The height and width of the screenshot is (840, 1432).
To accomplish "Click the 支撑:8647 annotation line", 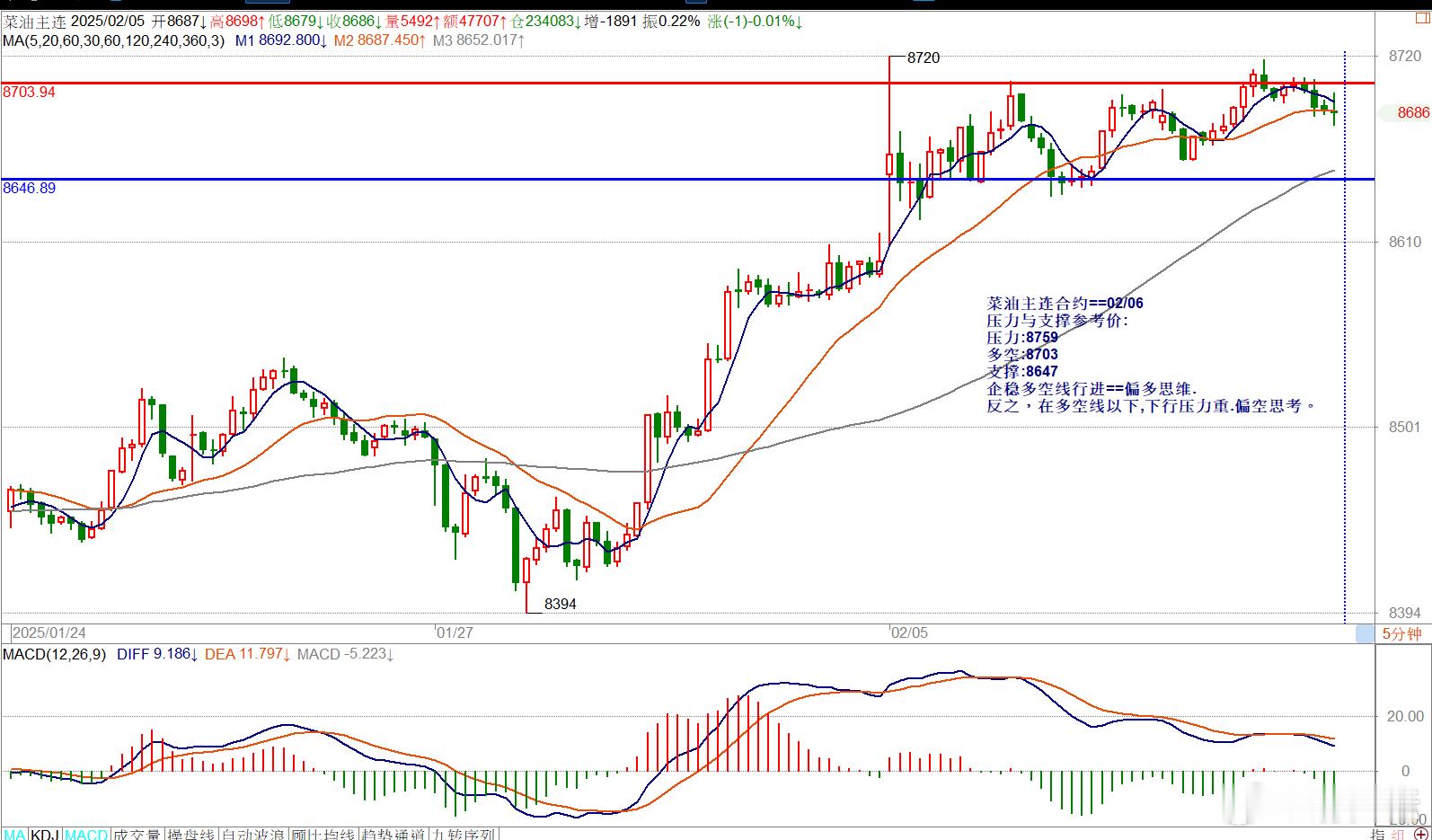I will 1022,372.
